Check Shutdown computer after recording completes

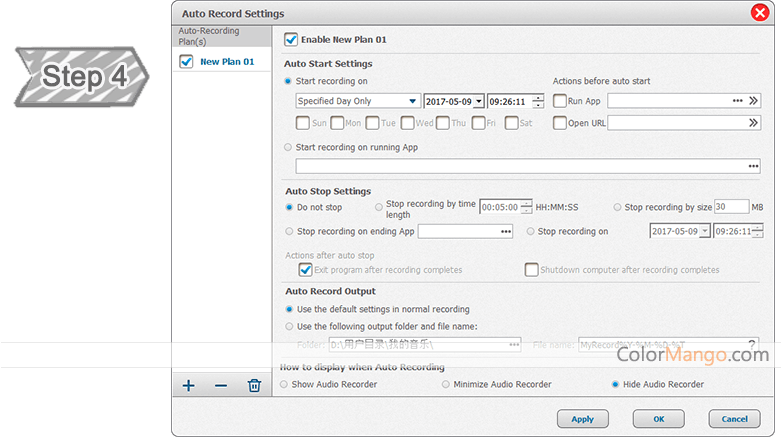pos(532,270)
